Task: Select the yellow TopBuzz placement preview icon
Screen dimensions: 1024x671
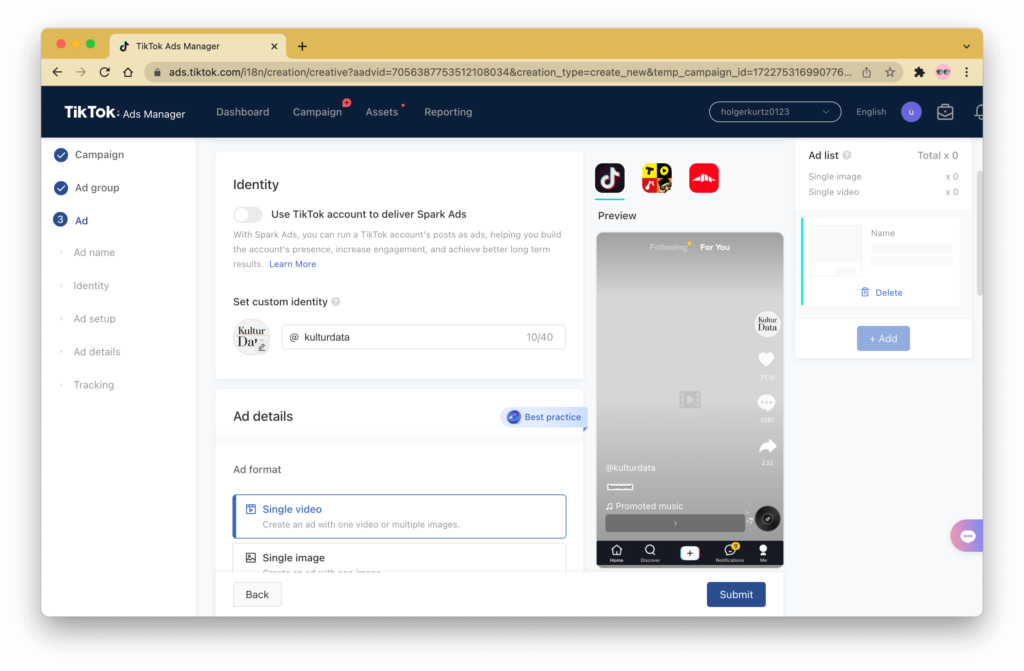Action: [x=656, y=178]
